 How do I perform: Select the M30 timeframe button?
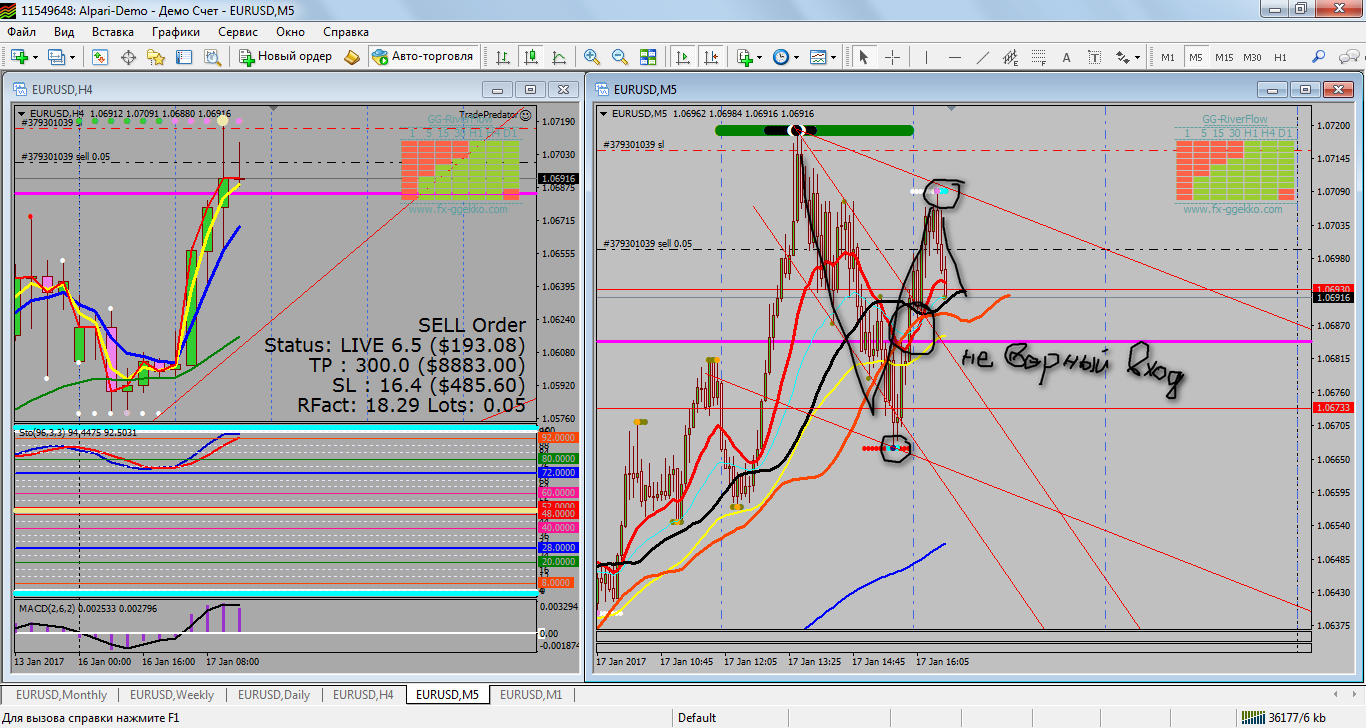pos(1252,57)
